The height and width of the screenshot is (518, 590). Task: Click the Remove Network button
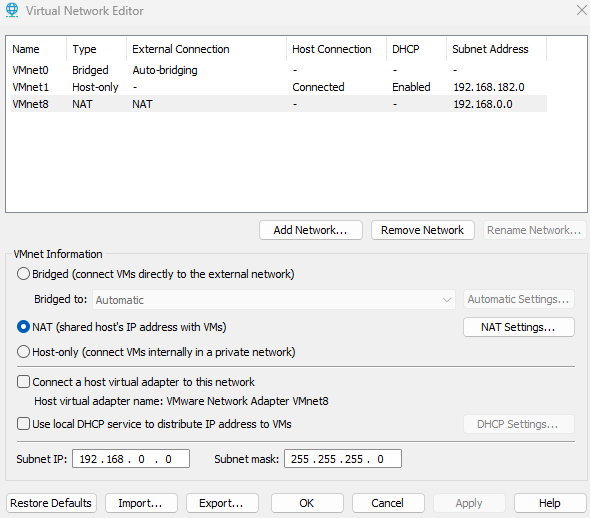pos(423,230)
